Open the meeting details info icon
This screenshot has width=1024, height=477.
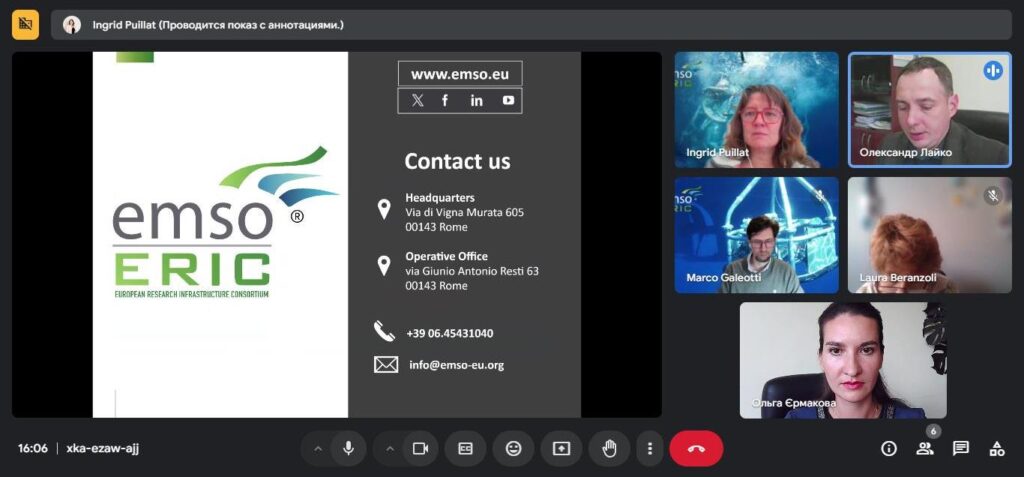click(888, 449)
